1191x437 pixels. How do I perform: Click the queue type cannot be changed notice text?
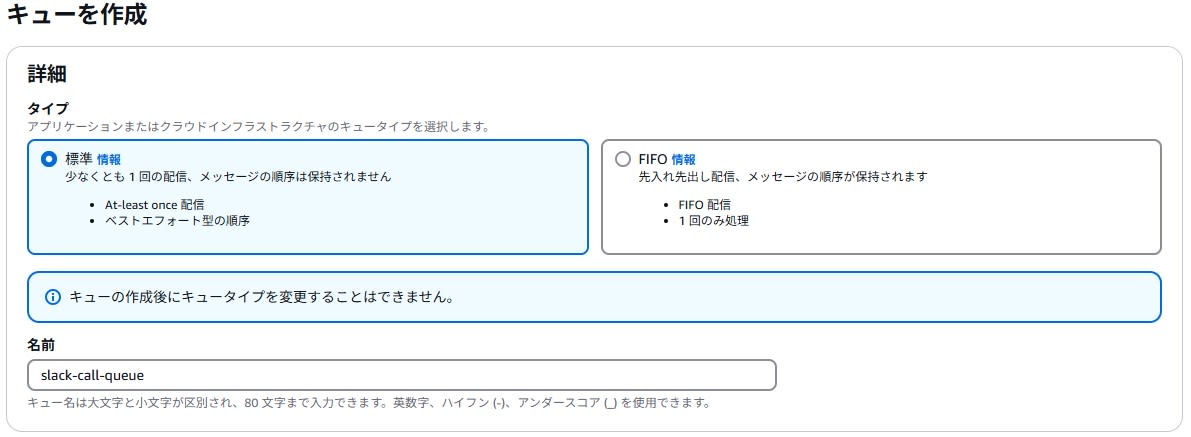[261, 297]
